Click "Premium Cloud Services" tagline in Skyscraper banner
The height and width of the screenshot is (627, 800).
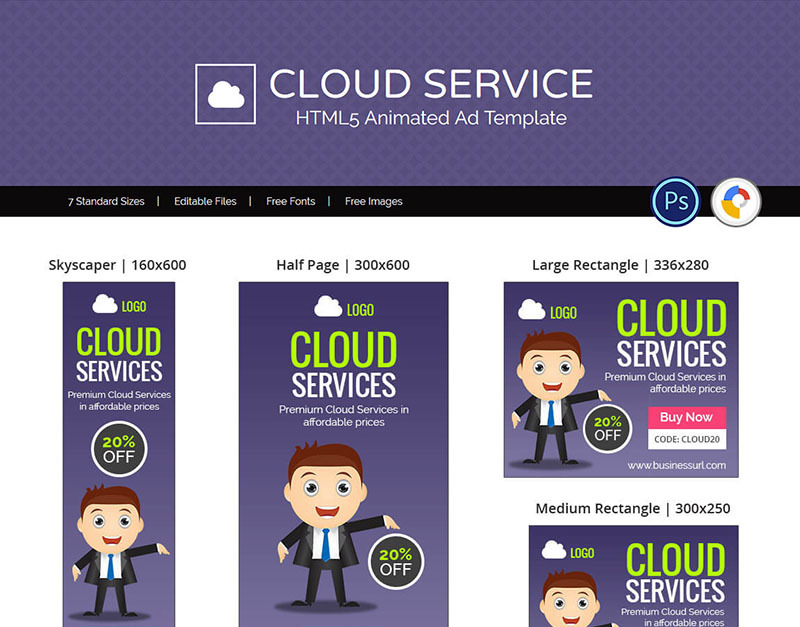coord(119,400)
